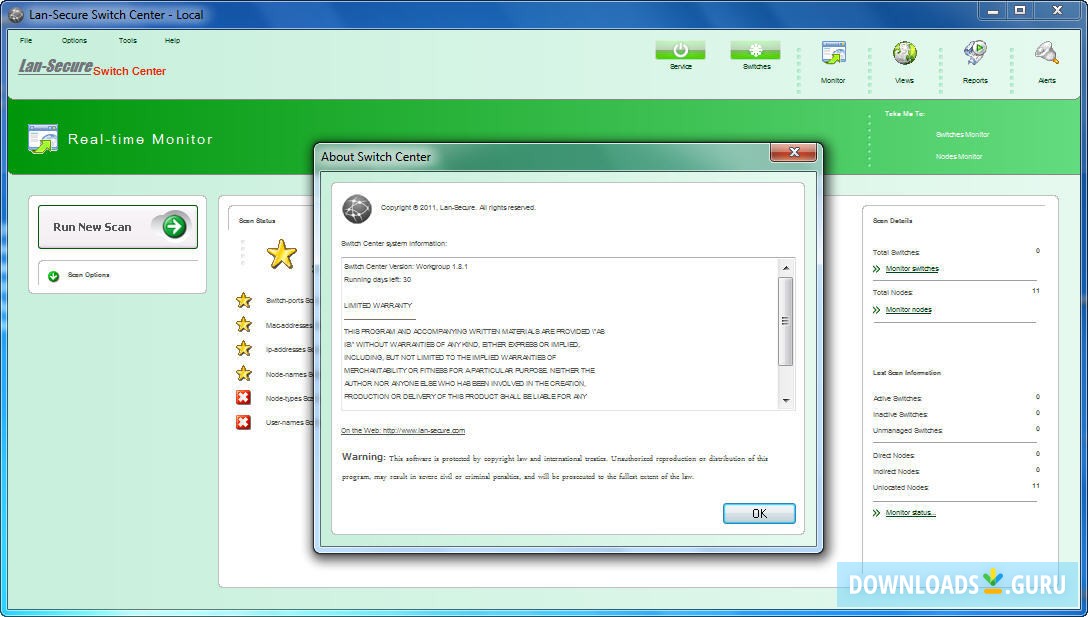
Task: Maximize the Lan-Secure Switch Center window
Action: pyautogui.click(x=1020, y=10)
